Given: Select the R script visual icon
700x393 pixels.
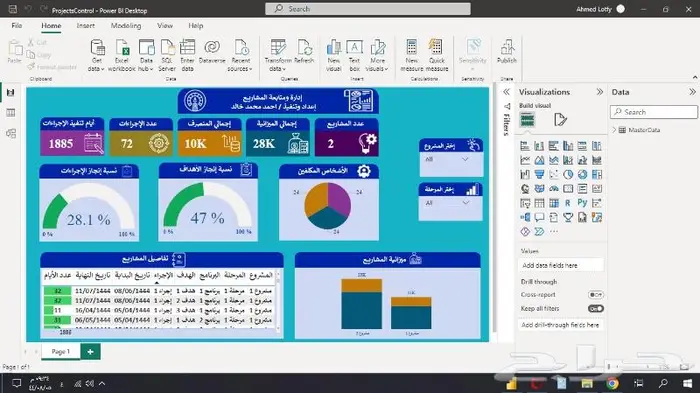Looking at the screenshot, I should (567, 203).
